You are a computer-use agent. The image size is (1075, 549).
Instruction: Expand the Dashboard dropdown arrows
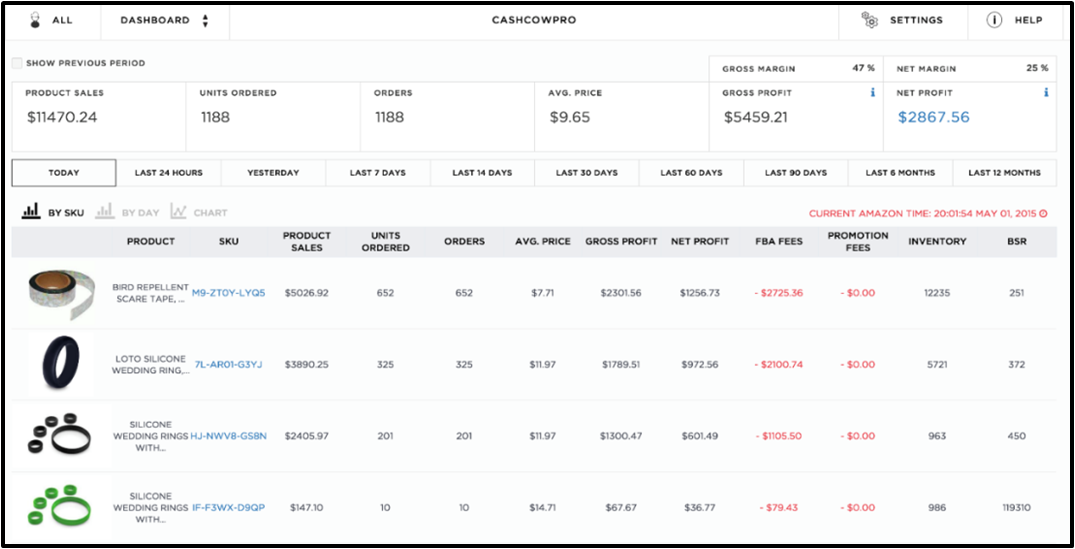point(205,20)
